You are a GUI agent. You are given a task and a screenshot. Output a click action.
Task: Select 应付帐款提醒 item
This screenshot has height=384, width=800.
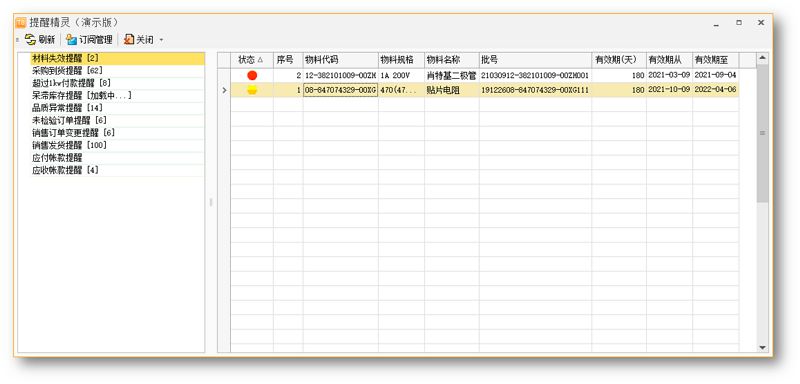117,158
